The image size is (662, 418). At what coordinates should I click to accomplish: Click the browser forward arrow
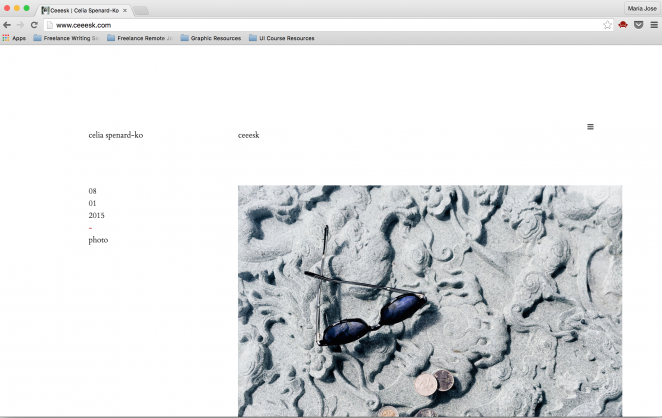point(20,25)
